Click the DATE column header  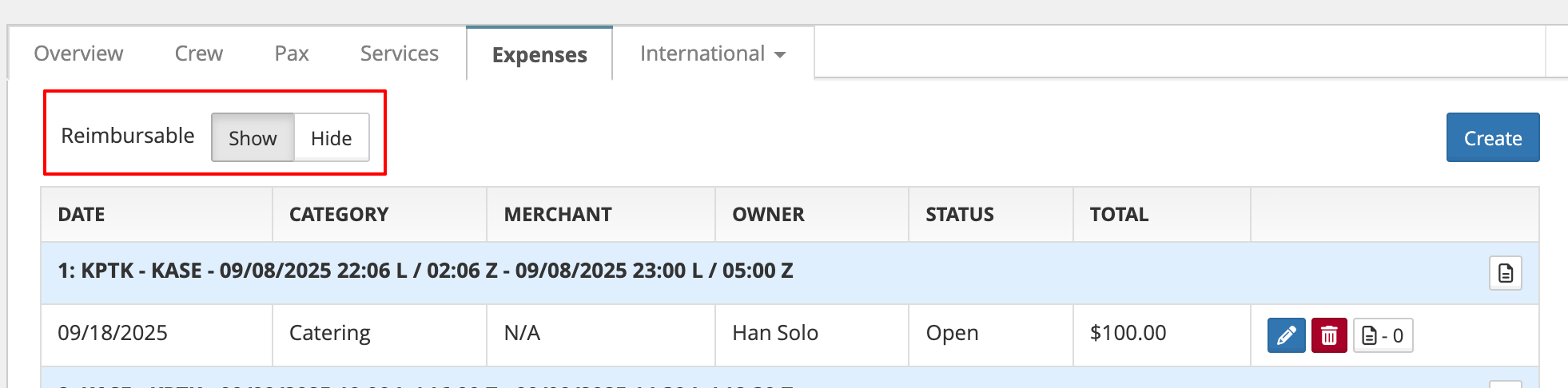pyautogui.click(x=82, y=215)
